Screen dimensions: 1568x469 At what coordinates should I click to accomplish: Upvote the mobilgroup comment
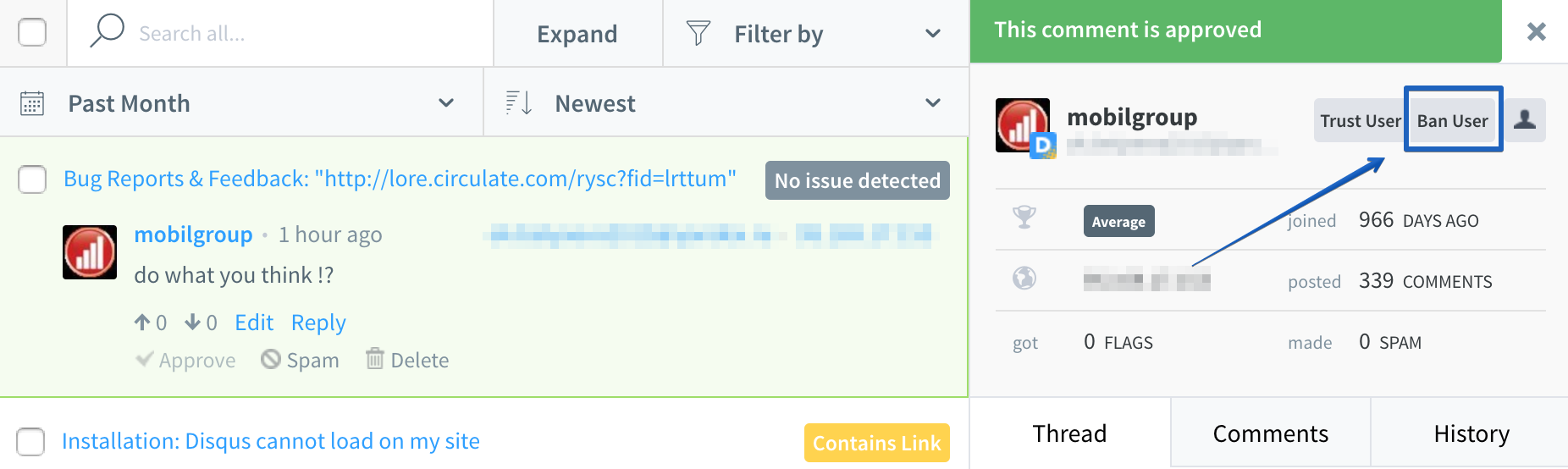tap(142, 323)
